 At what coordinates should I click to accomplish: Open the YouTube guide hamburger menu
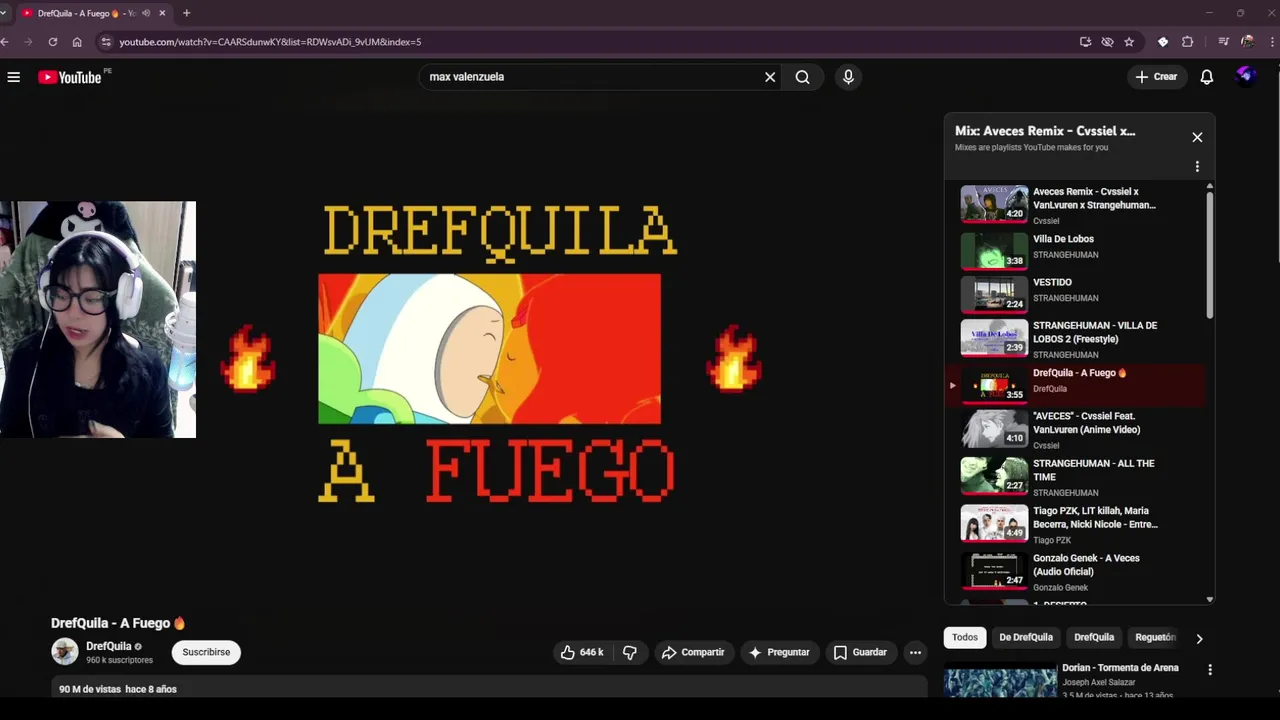pyautogui.click(x=14, y=77)
